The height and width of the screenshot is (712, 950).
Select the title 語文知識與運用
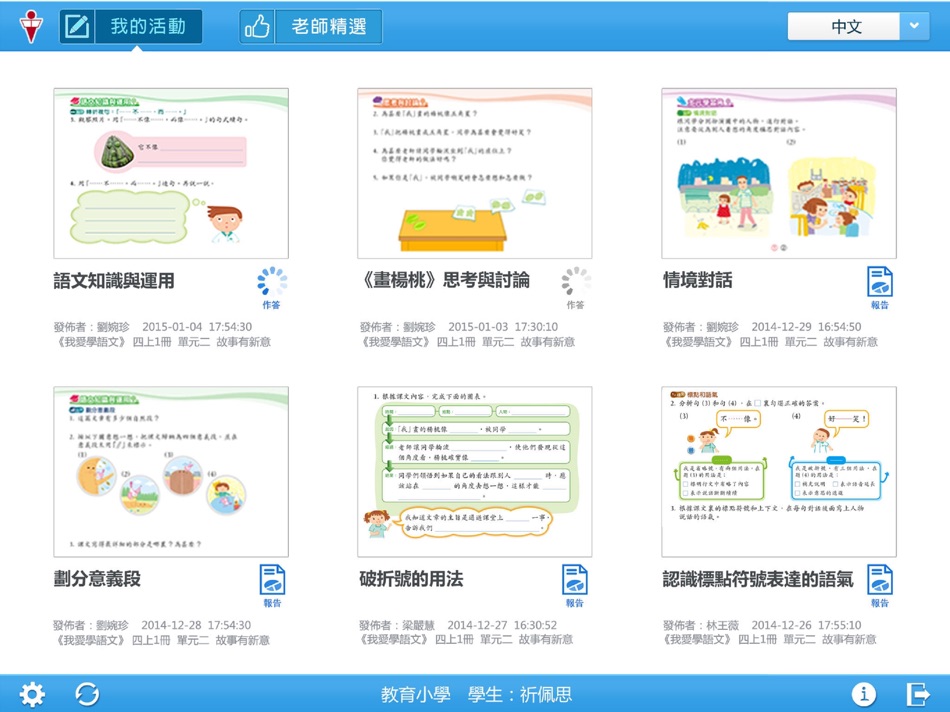(x=114, y=281)
